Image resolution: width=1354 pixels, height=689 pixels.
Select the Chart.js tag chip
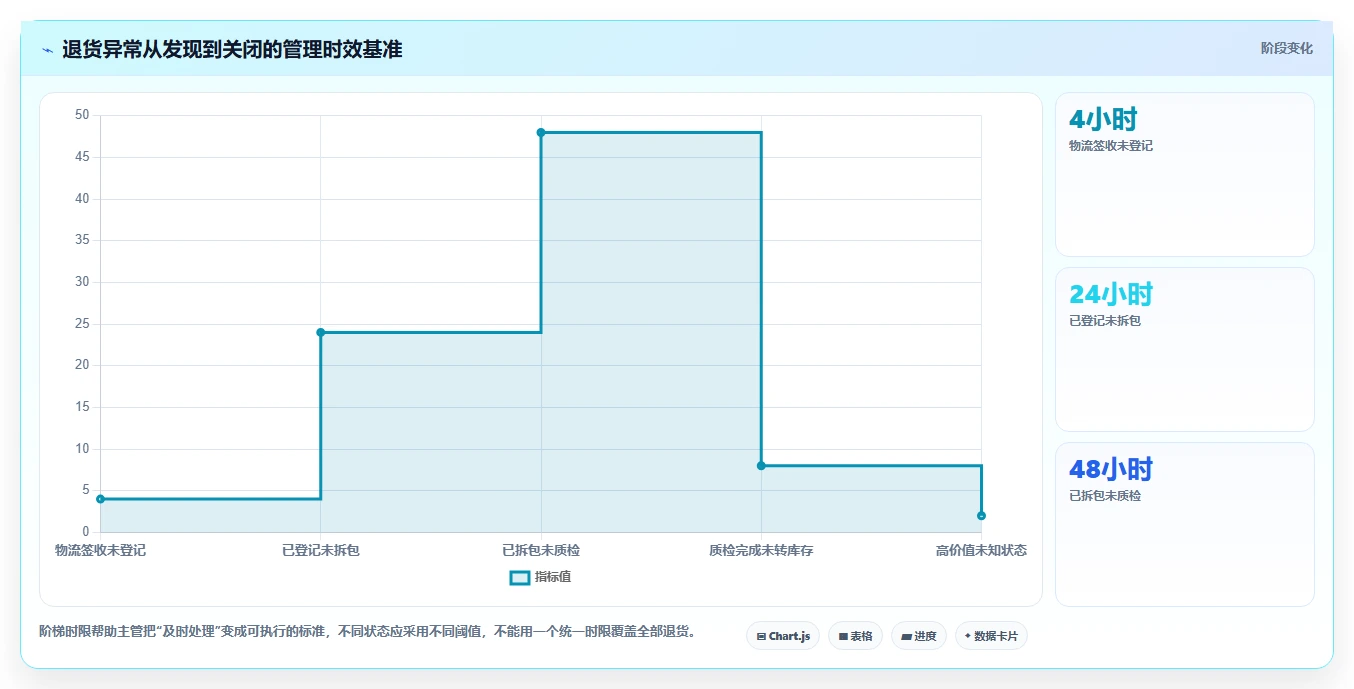(x=783, y=636)
